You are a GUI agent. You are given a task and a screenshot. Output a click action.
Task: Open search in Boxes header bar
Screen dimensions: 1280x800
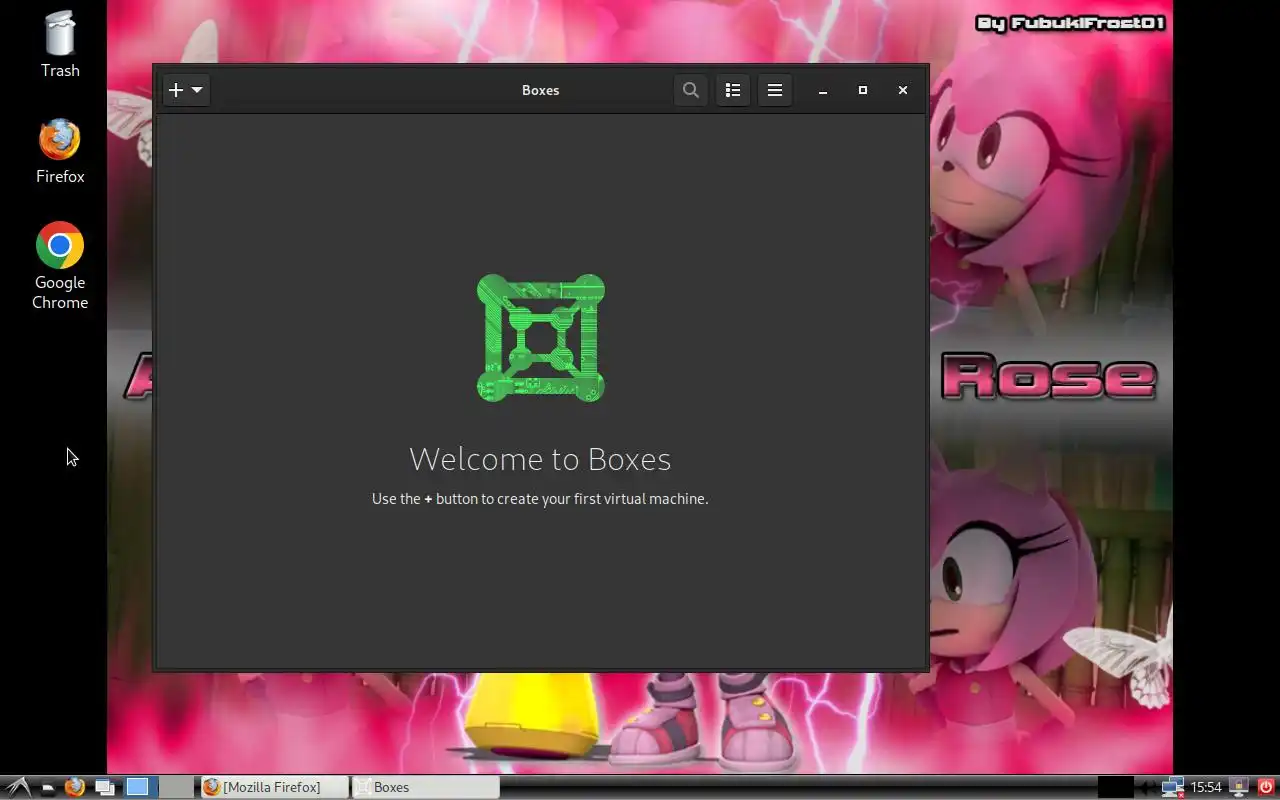(690, 90)
